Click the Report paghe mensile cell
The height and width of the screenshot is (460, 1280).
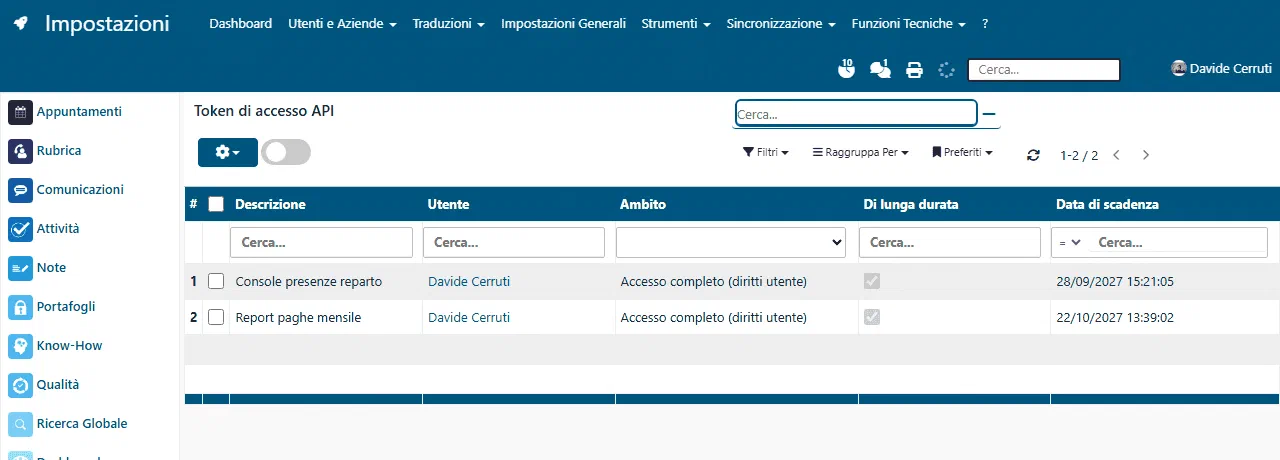coord(326,318)
